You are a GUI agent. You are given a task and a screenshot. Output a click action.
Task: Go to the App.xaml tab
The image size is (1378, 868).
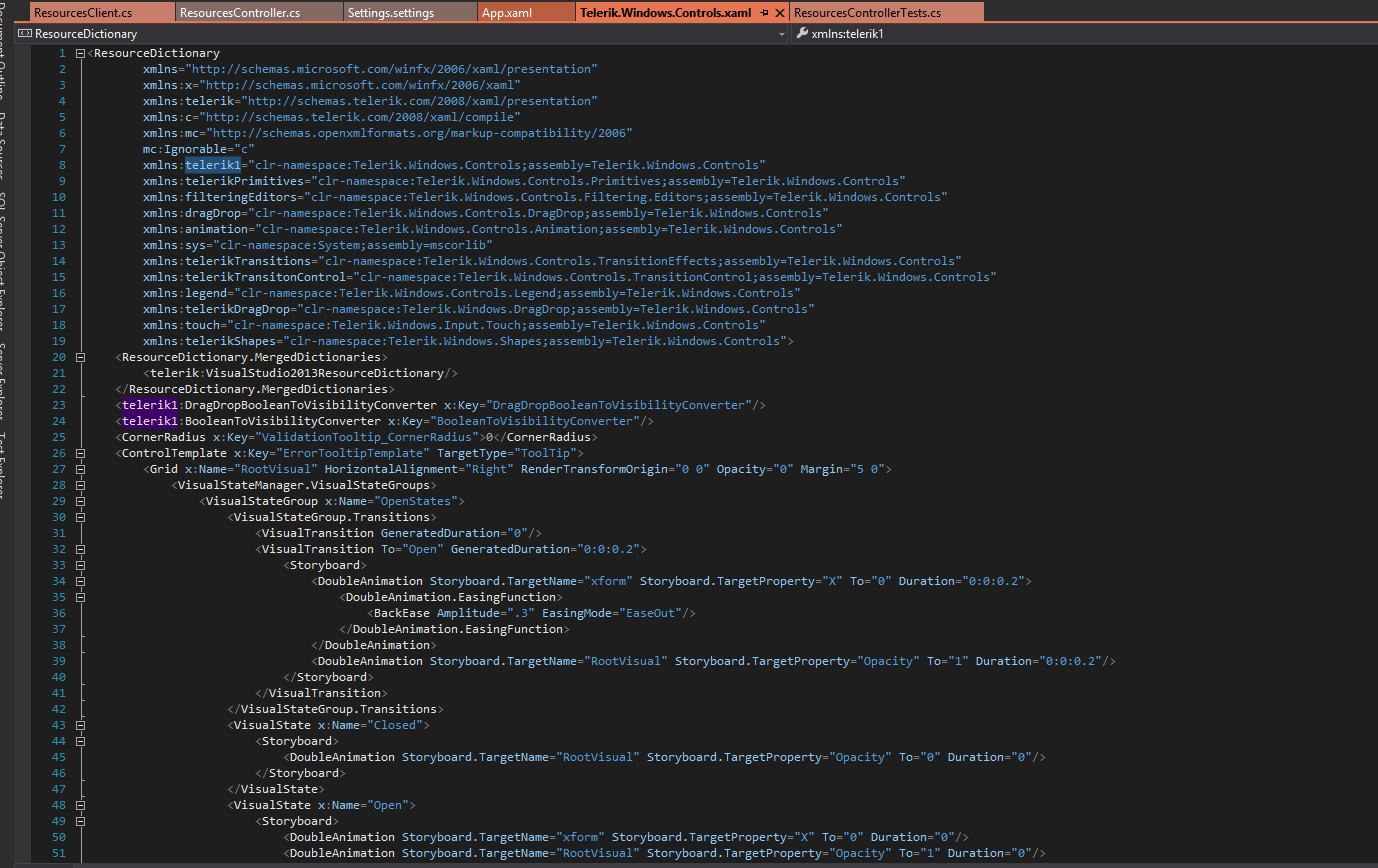[526, 13]
